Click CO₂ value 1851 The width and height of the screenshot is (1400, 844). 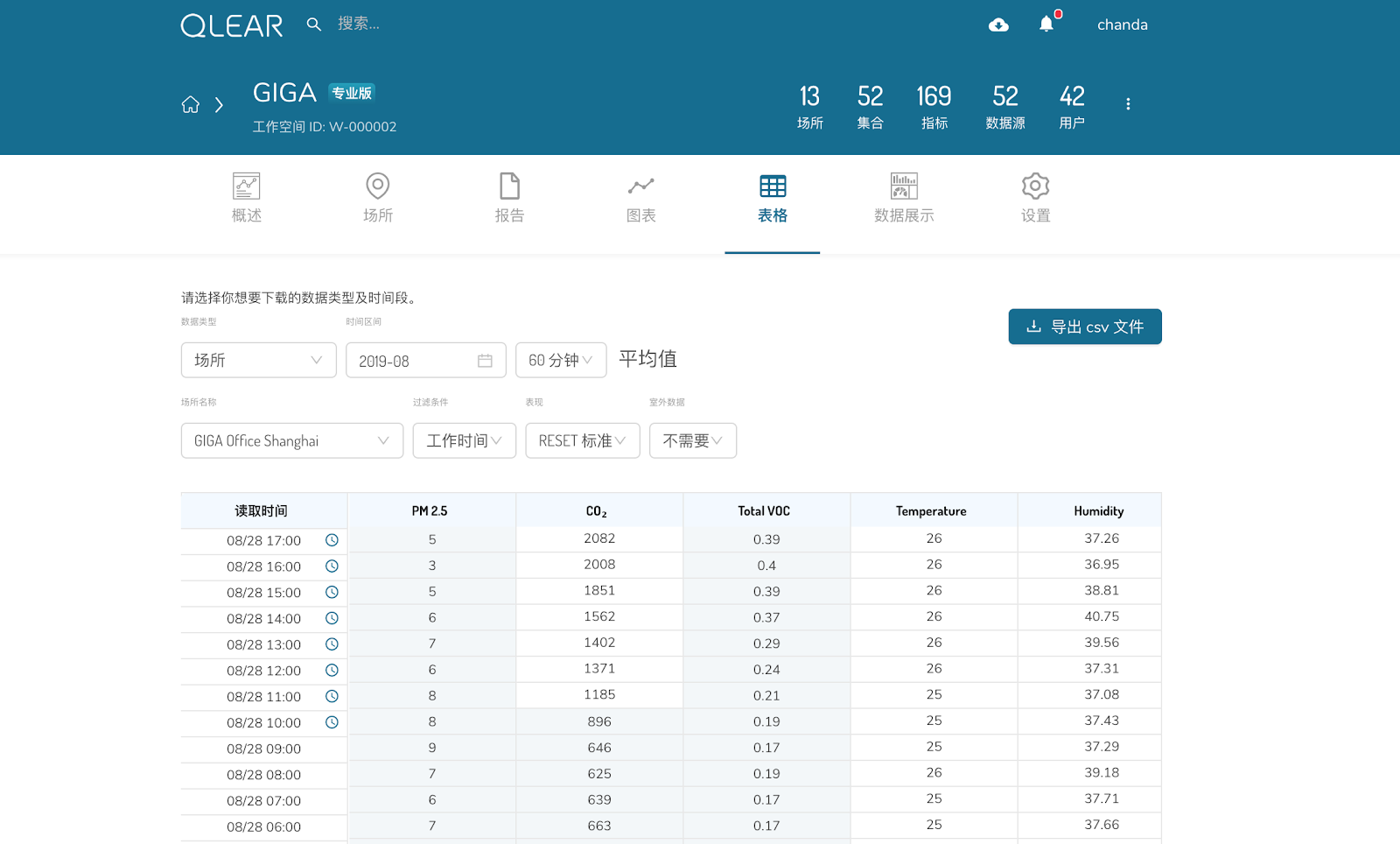tap(599, 590)
